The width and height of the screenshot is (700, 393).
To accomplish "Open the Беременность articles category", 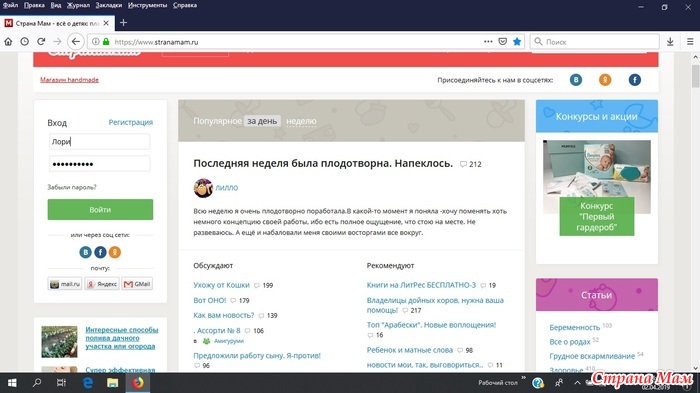I will coord(575,327).
